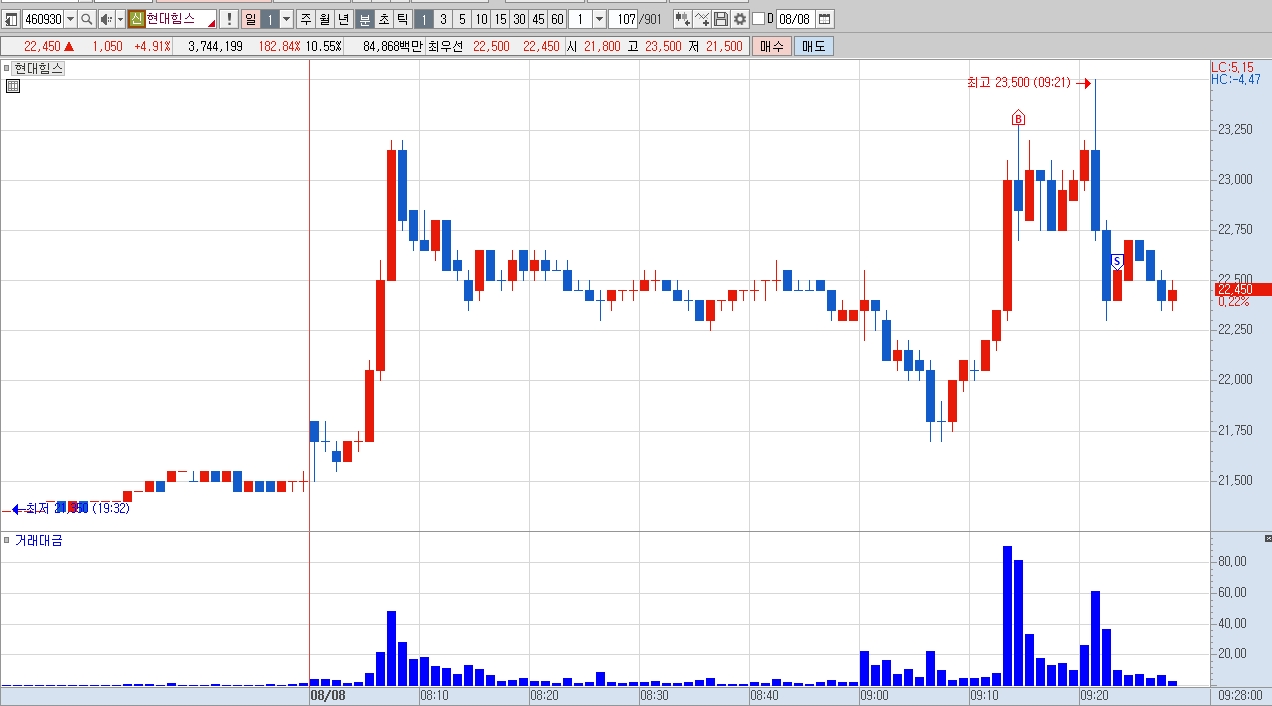The image size is (1272, 706).
Task: Open the chart settings gear icon
Action: pos(740,19)
